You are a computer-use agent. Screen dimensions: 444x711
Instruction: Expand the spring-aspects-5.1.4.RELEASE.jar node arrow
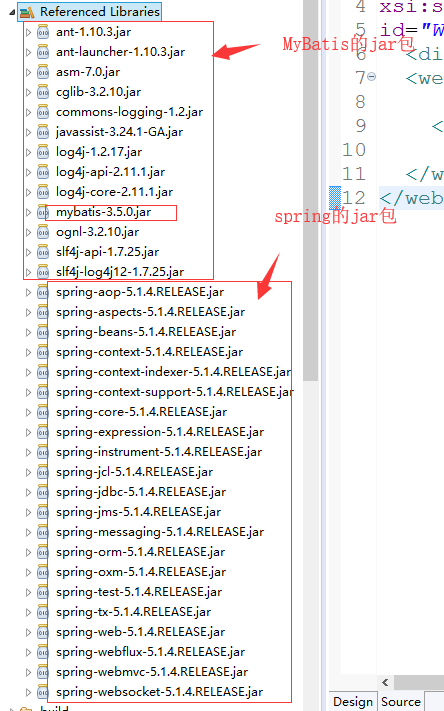28,312
